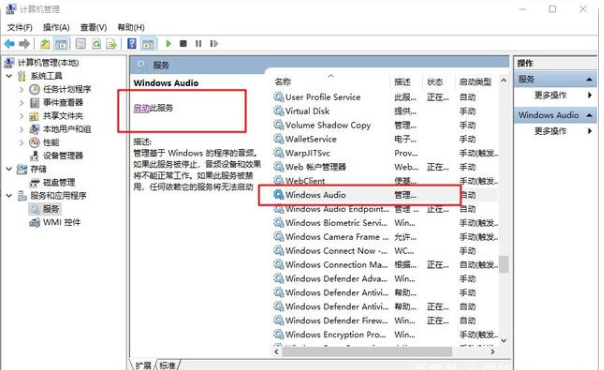Click the 启动 link to start service
This screenshot has width=604, height=370.
click(141, 108)
